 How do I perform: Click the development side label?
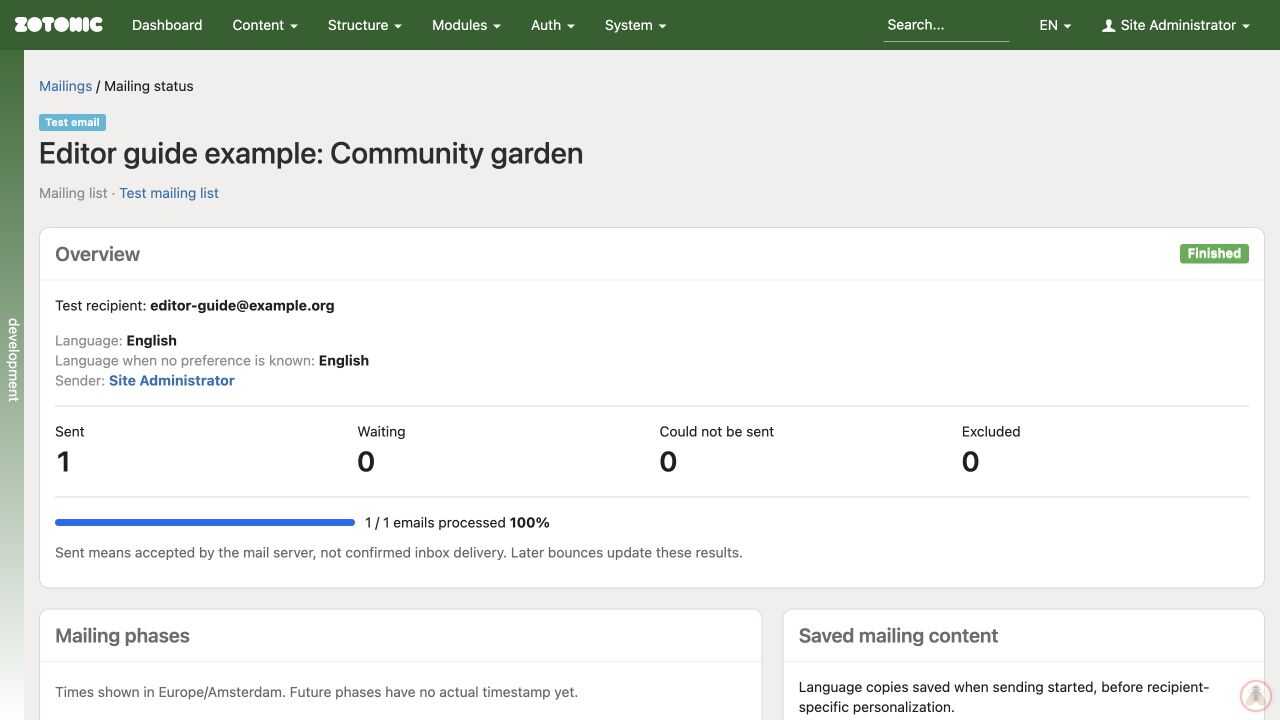click(13, 360)
